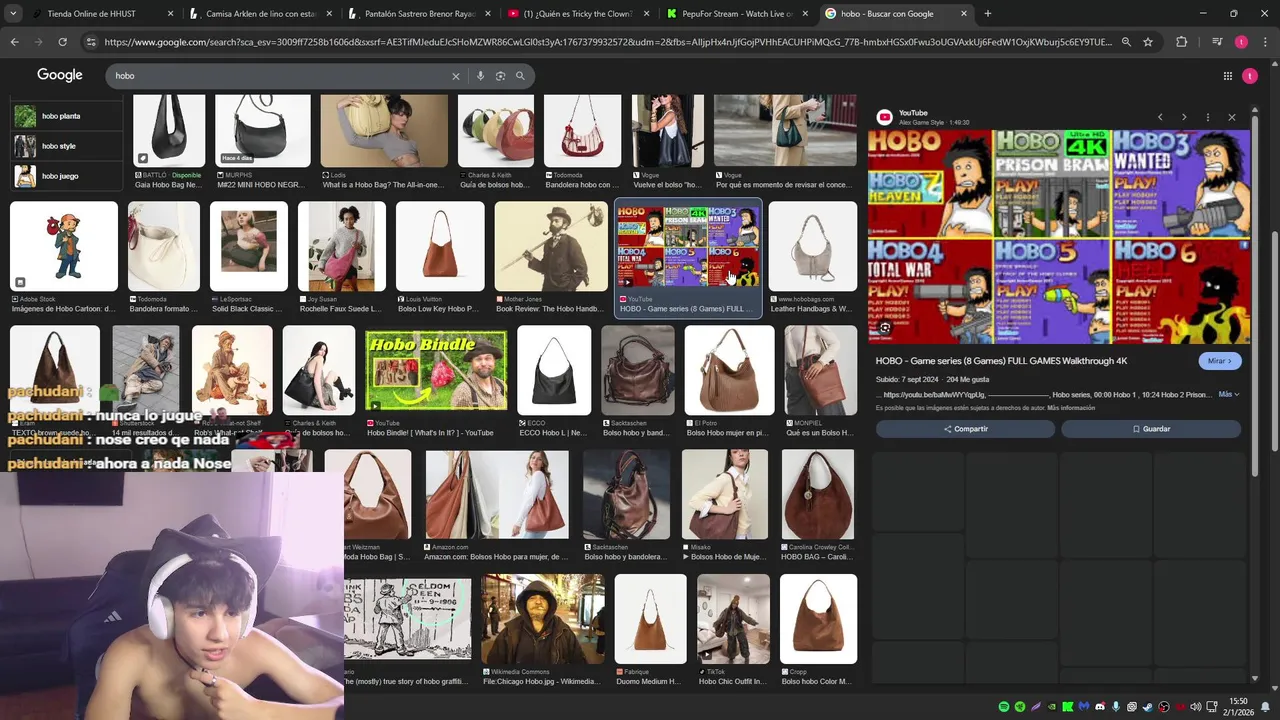Click the Compartir button
The height and width of the screenshot is (720, 1280).
(x=965, y=429)
